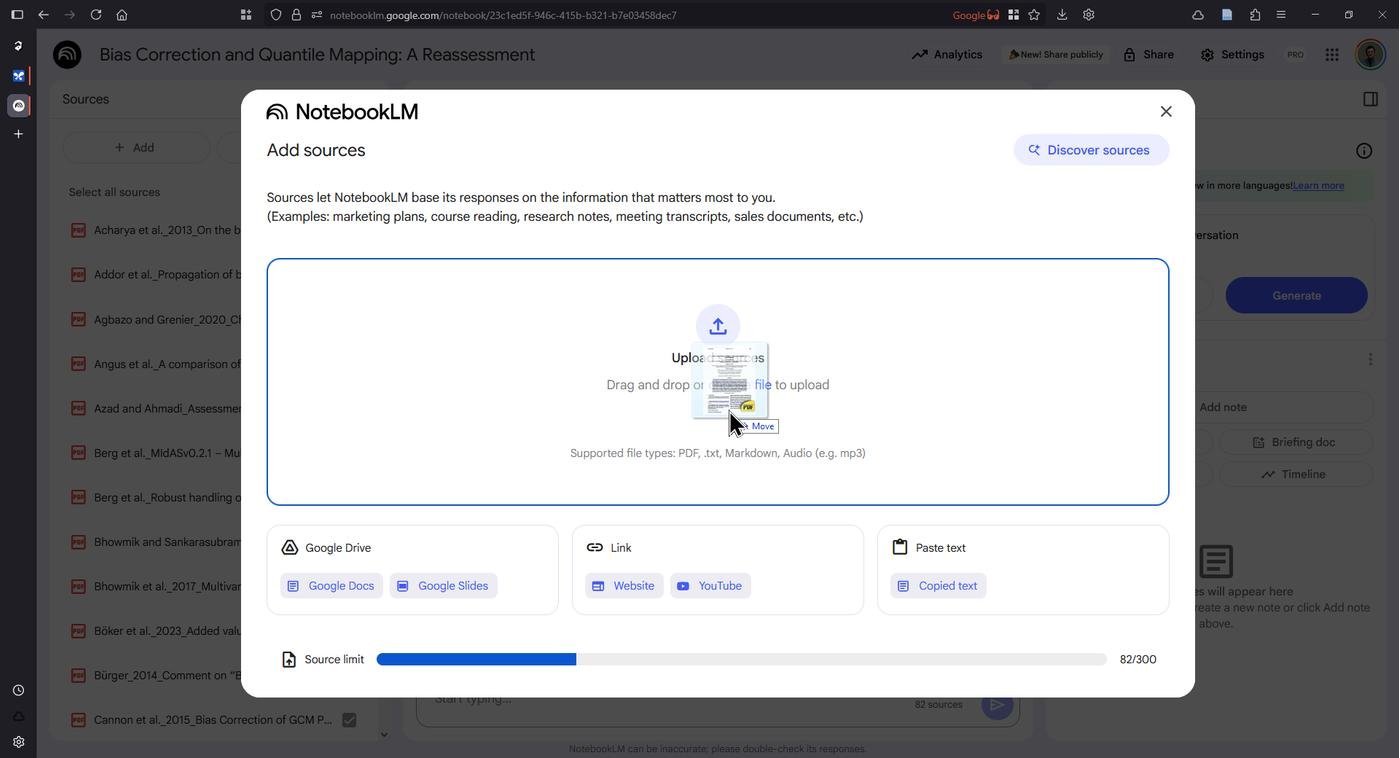This screenshot has width=1400, height=758.
Task: Reload the browser page
Action: (95, 15)
